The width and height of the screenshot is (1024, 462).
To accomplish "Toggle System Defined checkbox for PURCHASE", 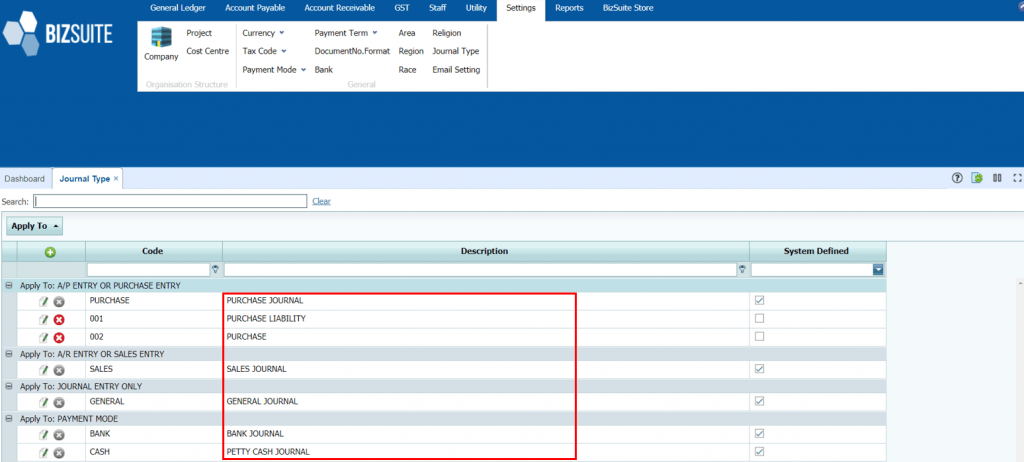I will coord(759,301).
